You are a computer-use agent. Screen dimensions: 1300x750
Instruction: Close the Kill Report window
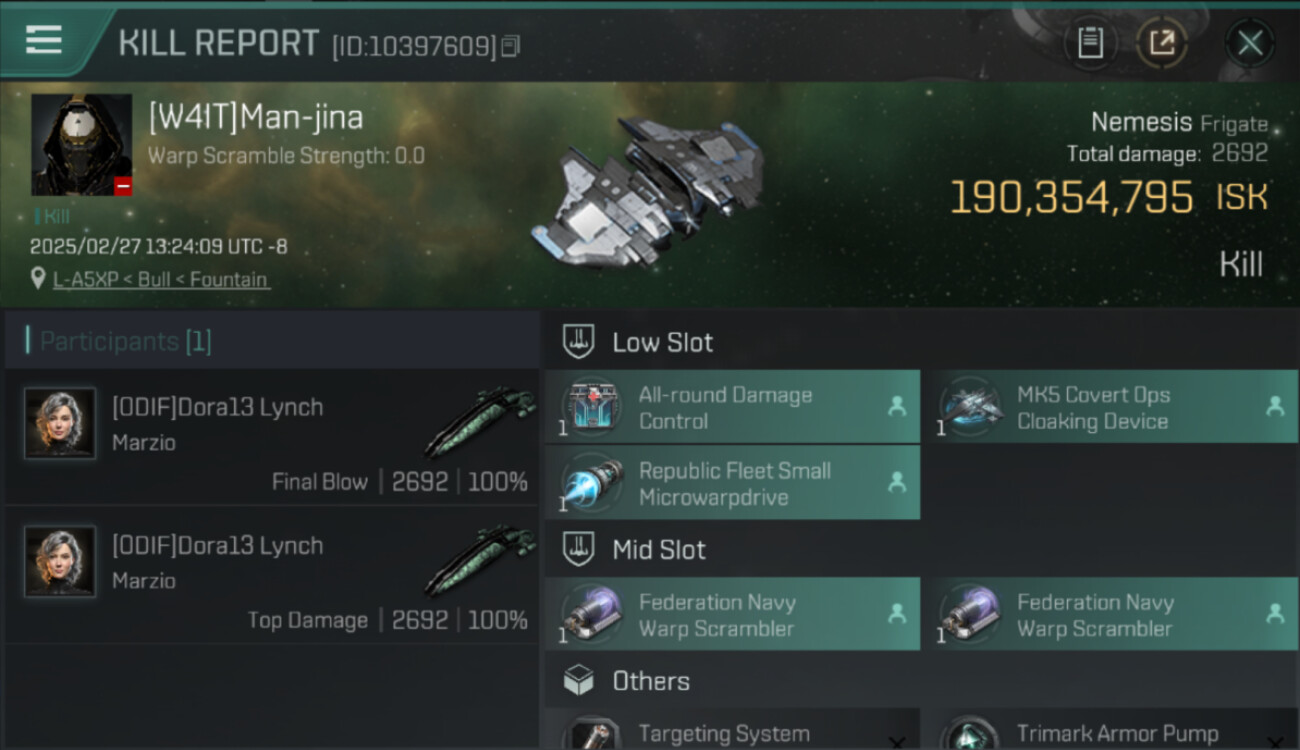(x=1249, y=42)
